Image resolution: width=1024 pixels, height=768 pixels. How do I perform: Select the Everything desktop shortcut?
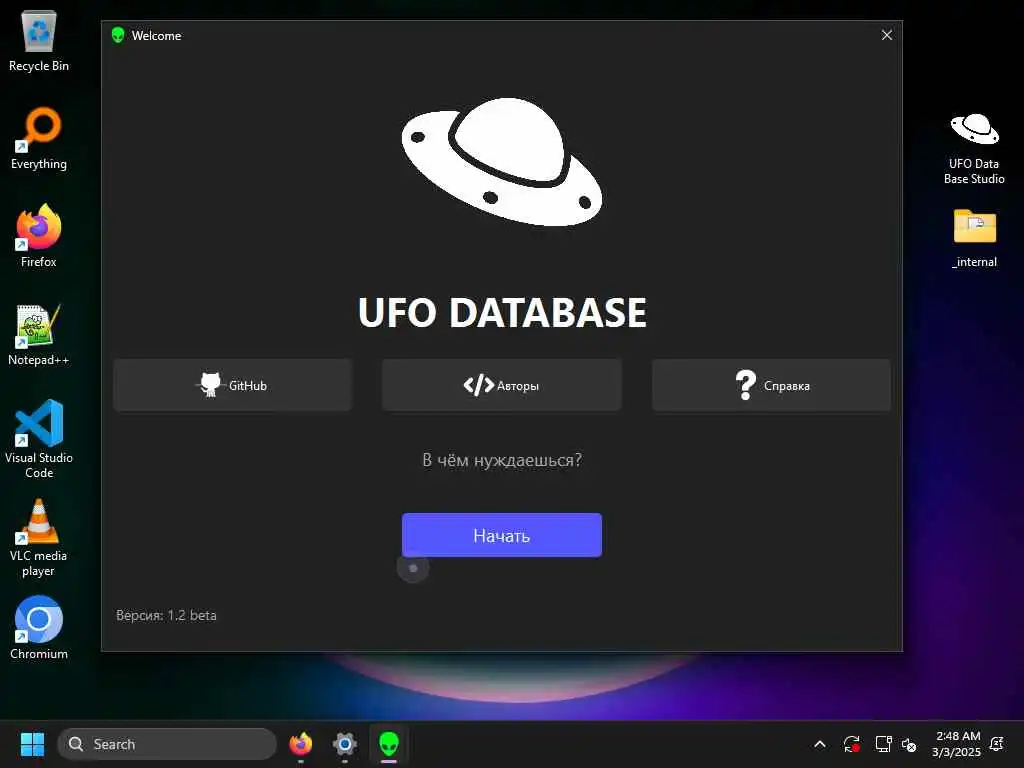click(x=39, y=138)
